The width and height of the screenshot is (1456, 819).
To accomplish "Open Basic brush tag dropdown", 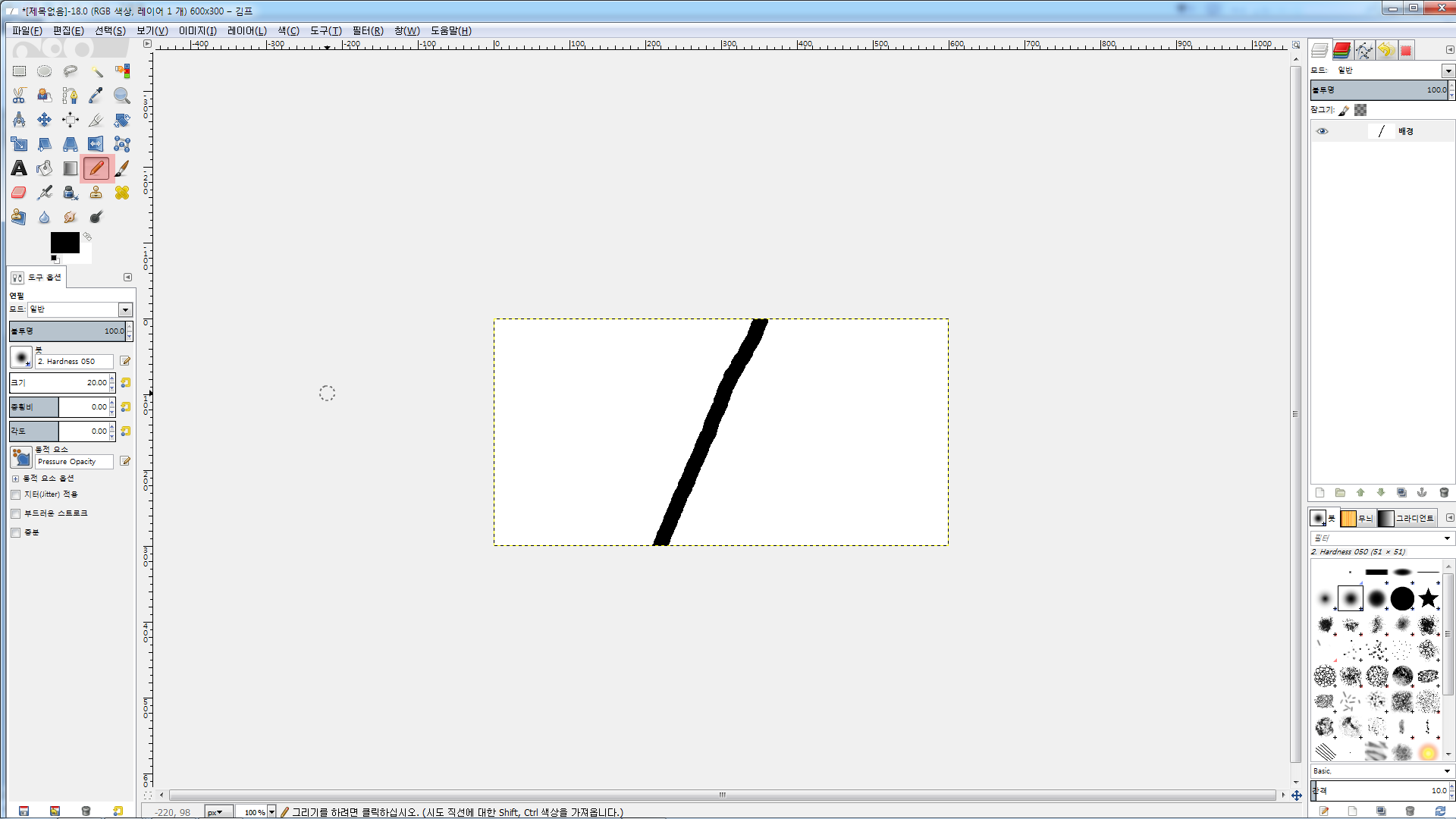I will click(1382, 771).
